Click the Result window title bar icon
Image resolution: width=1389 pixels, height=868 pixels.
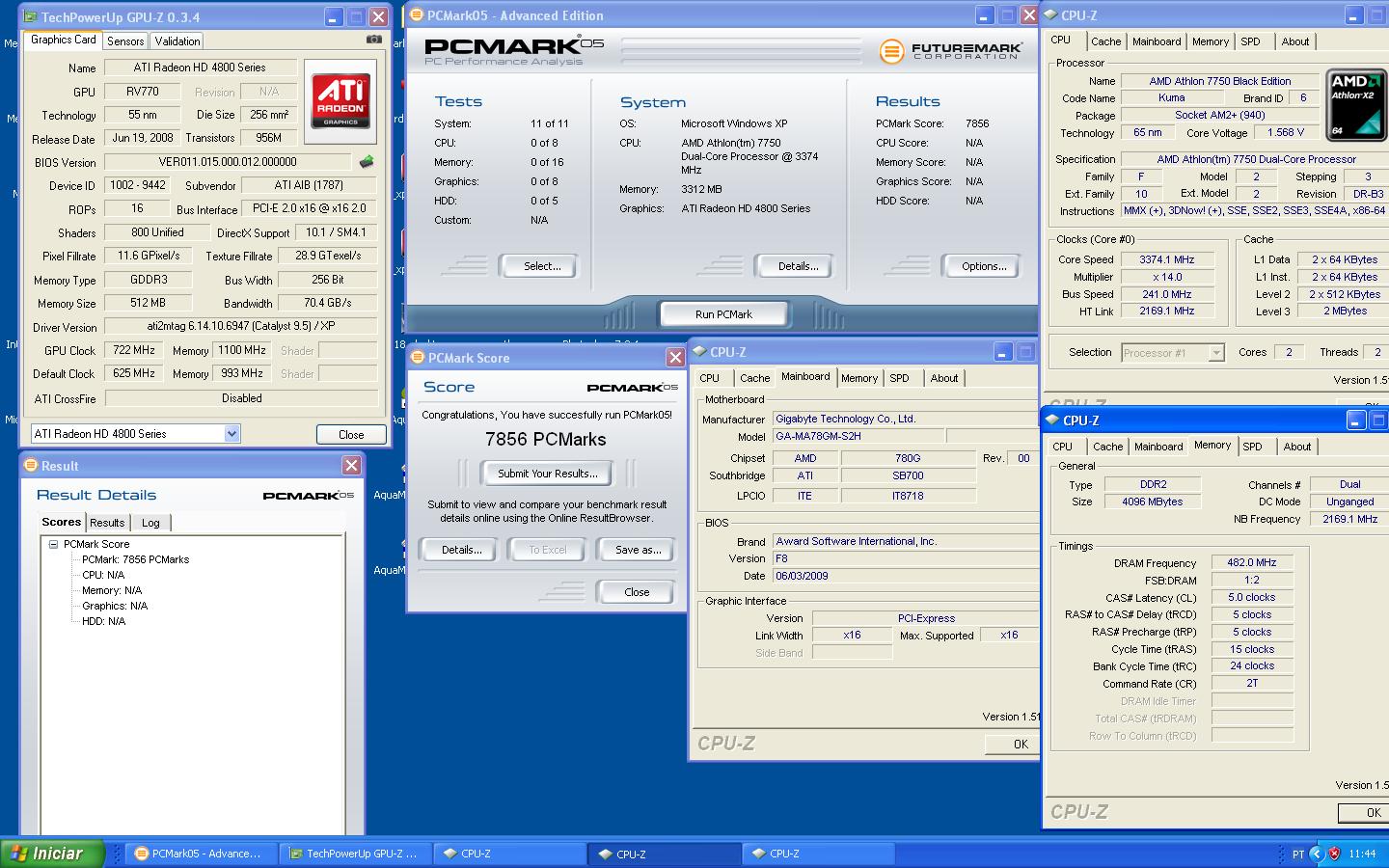pos(31,466)
